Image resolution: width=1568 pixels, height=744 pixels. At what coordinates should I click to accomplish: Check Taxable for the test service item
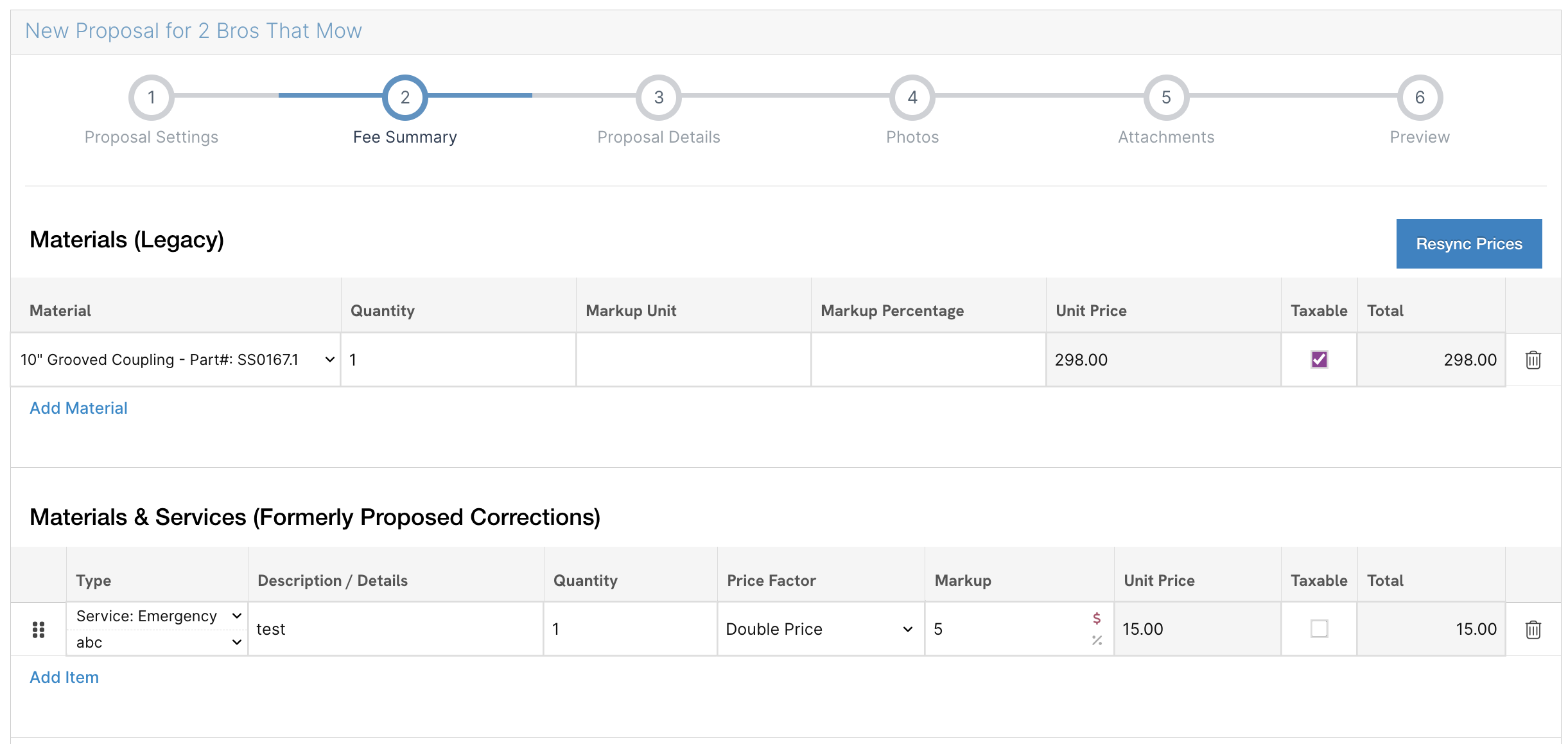[x=1319, y=628]
